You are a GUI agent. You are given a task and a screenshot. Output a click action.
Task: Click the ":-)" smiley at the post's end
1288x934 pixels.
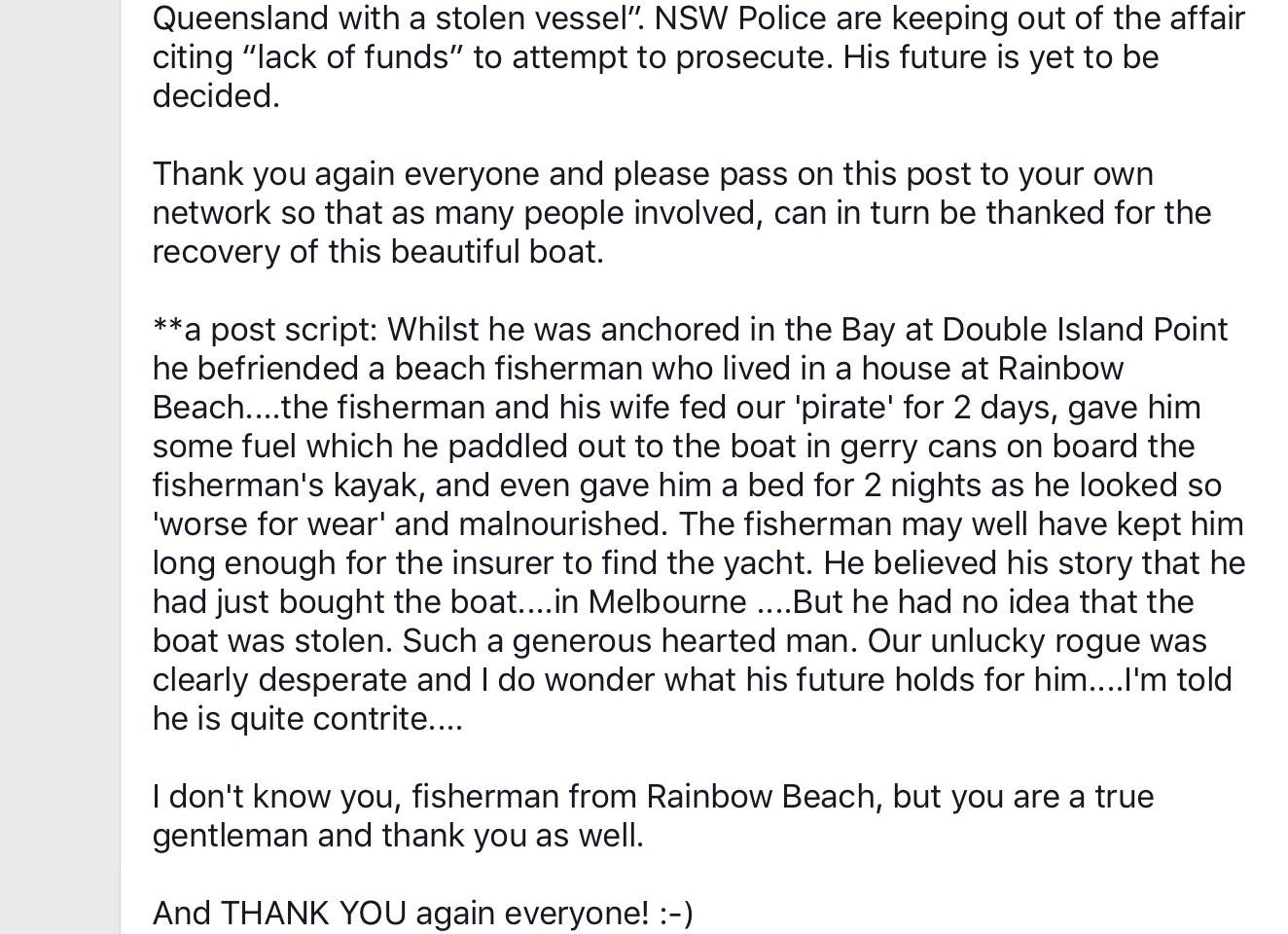(674, 914)
